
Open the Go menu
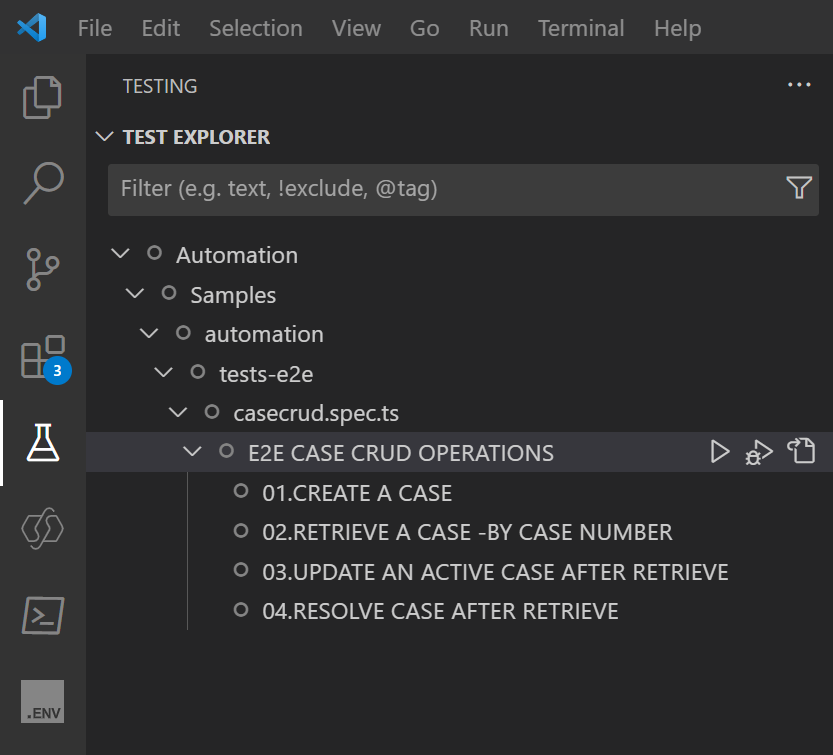[x=424, y=28]
